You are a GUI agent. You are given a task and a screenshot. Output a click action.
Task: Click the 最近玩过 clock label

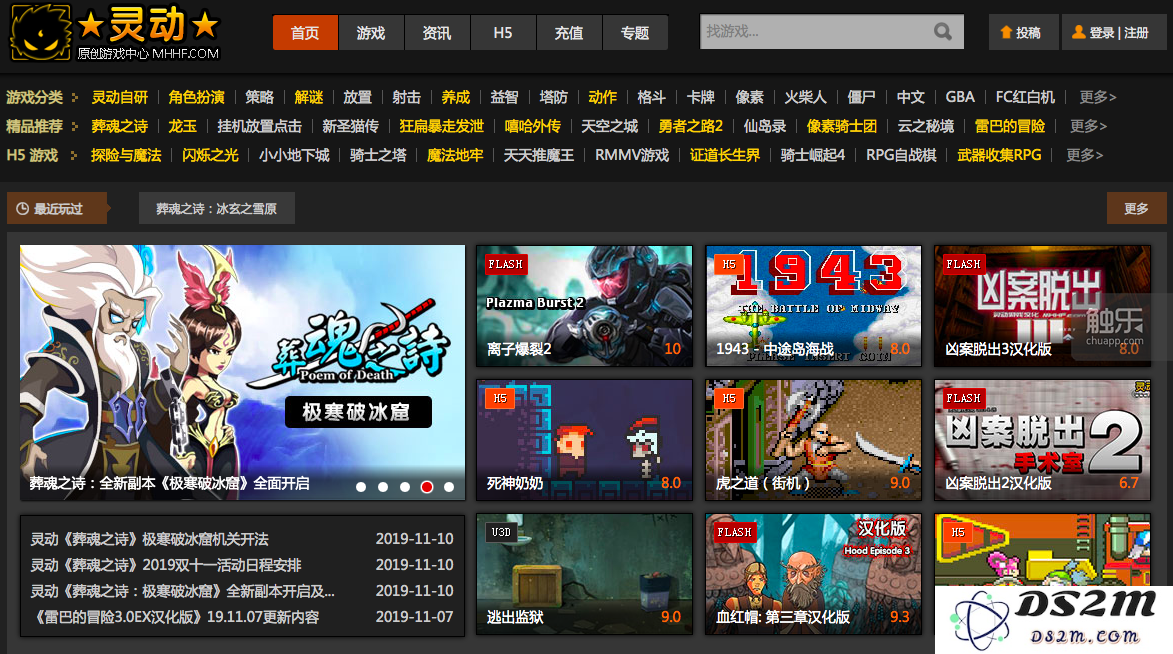tap(57, 209)
